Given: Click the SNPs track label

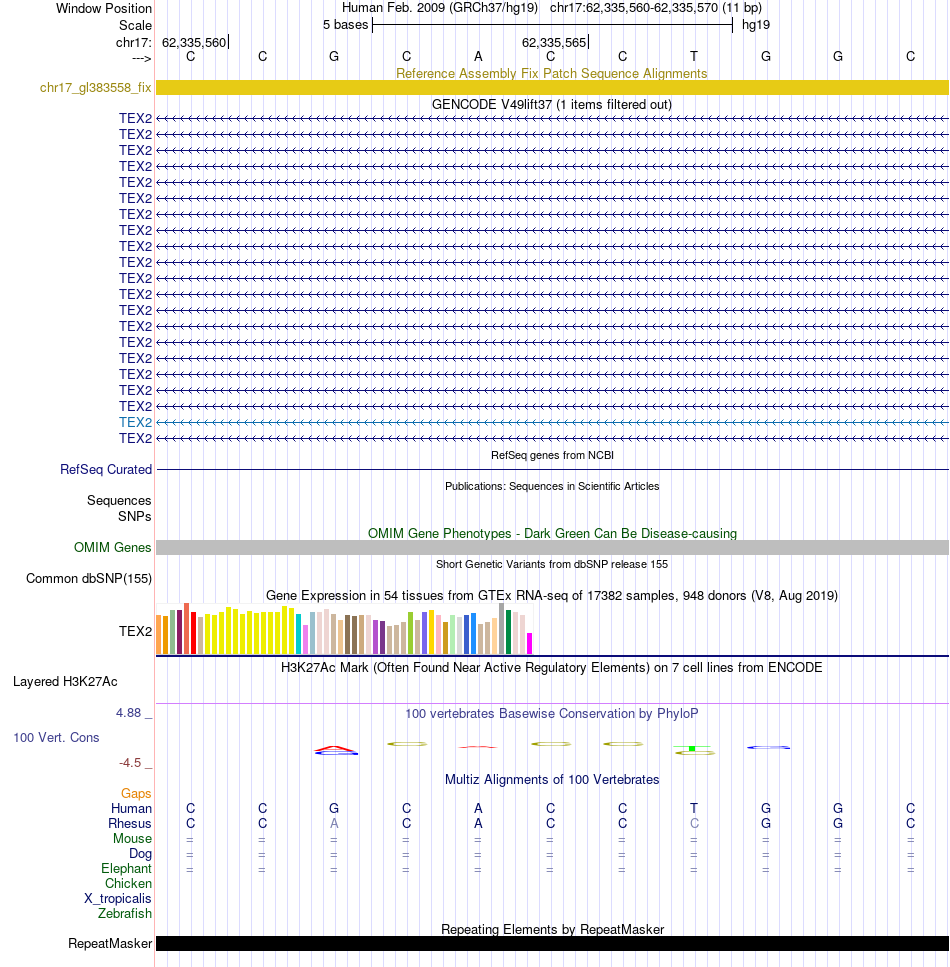Looking at the screenshot, I should (134, 516).
